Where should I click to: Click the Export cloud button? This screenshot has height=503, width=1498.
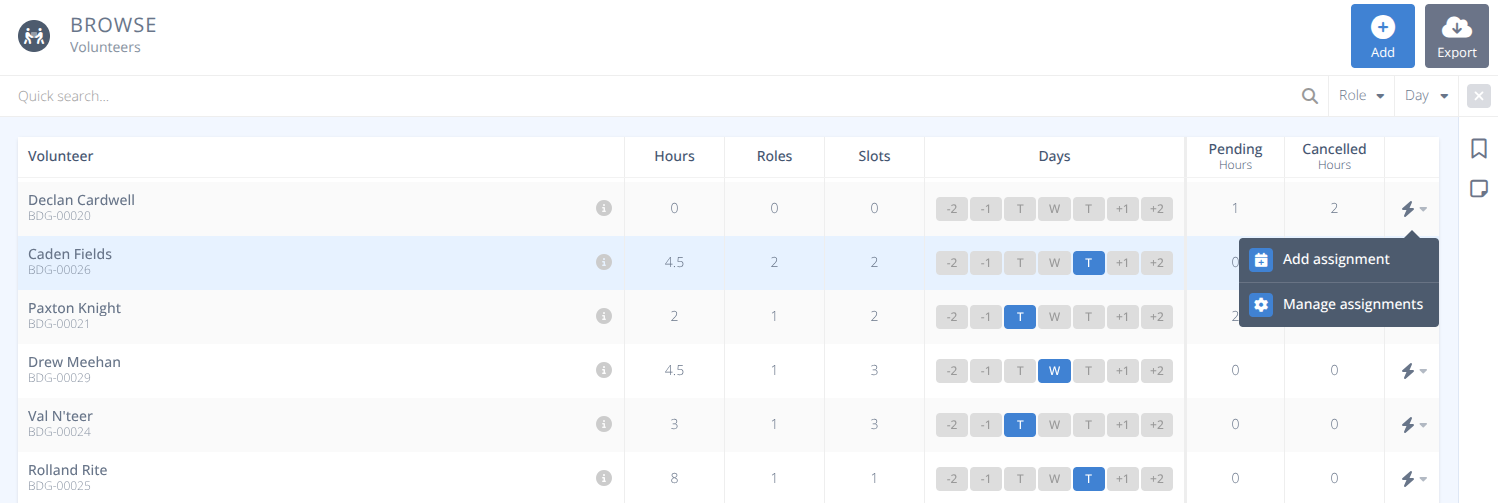pos(1456,36)
